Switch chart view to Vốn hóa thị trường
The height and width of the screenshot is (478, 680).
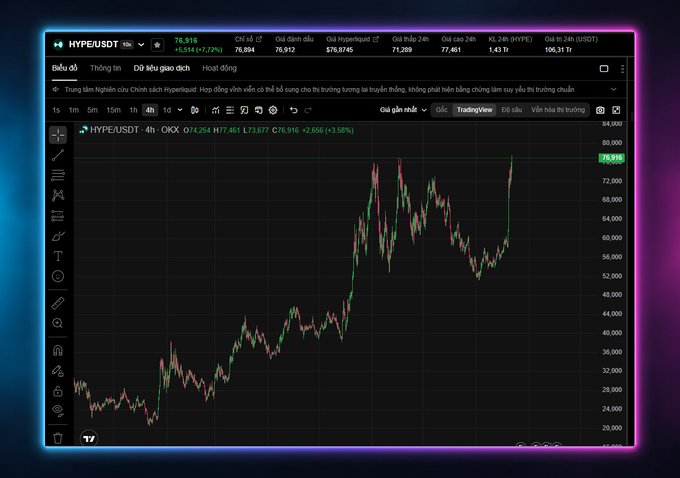(x=558, y=110)
